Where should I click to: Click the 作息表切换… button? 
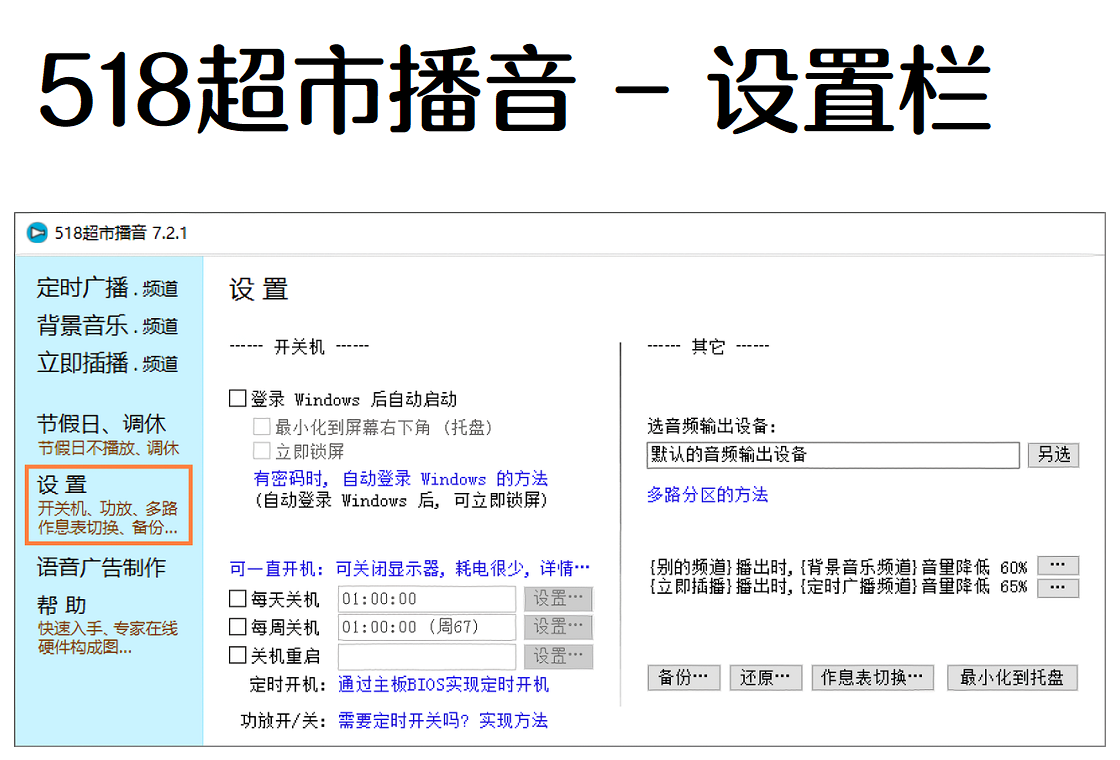click(872, 678)
